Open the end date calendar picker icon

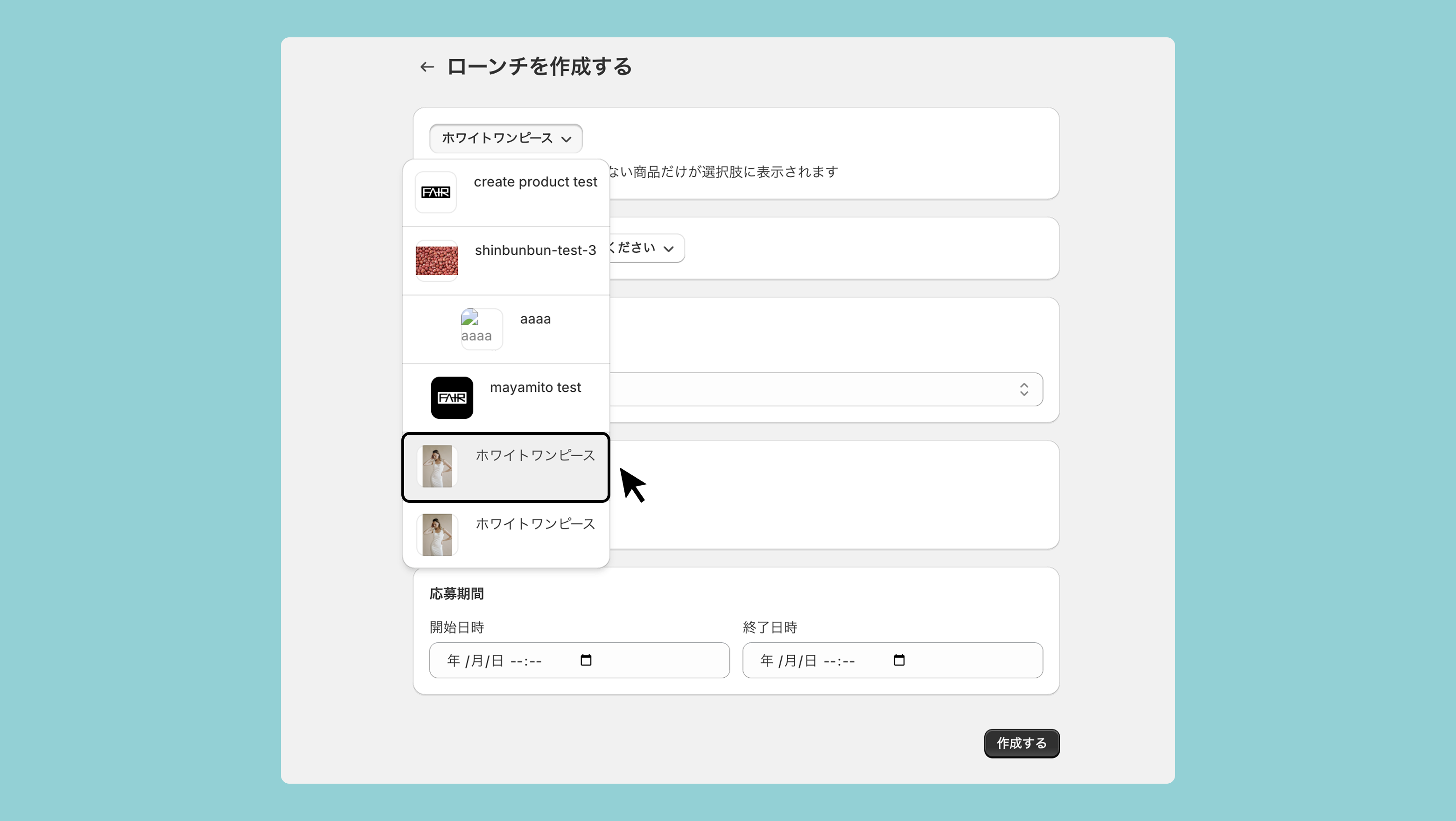899,660
